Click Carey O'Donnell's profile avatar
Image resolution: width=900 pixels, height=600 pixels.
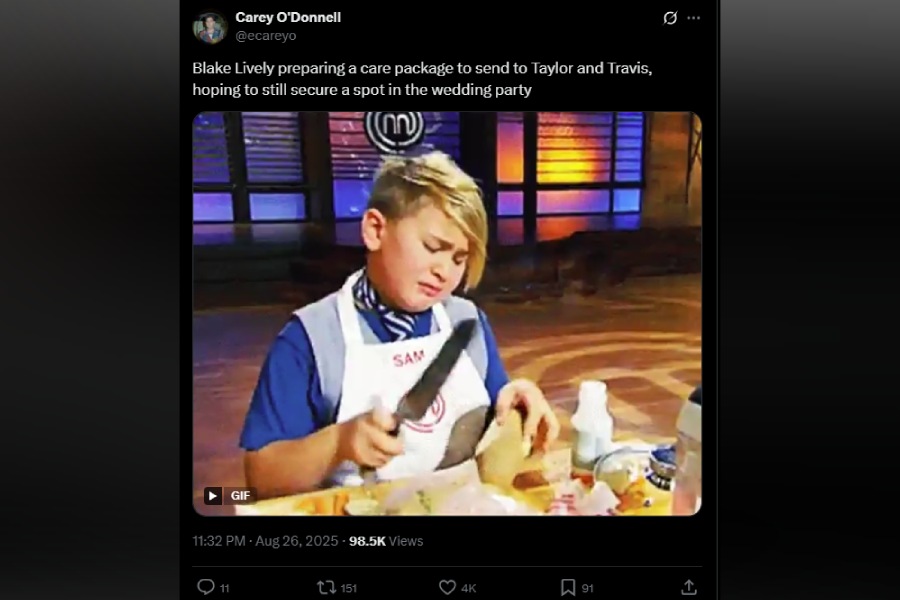[210, 27]
